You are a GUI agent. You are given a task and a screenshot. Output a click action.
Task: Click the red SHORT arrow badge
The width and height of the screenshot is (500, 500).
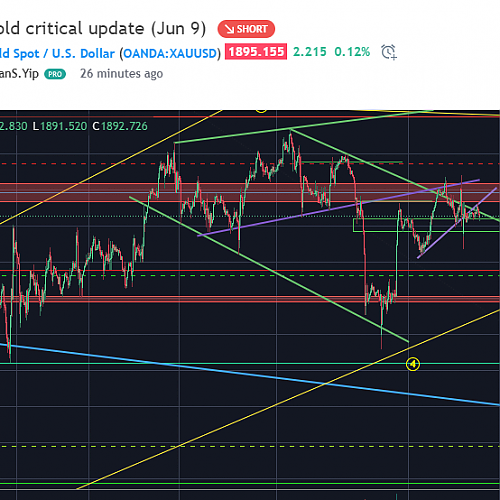246,29
